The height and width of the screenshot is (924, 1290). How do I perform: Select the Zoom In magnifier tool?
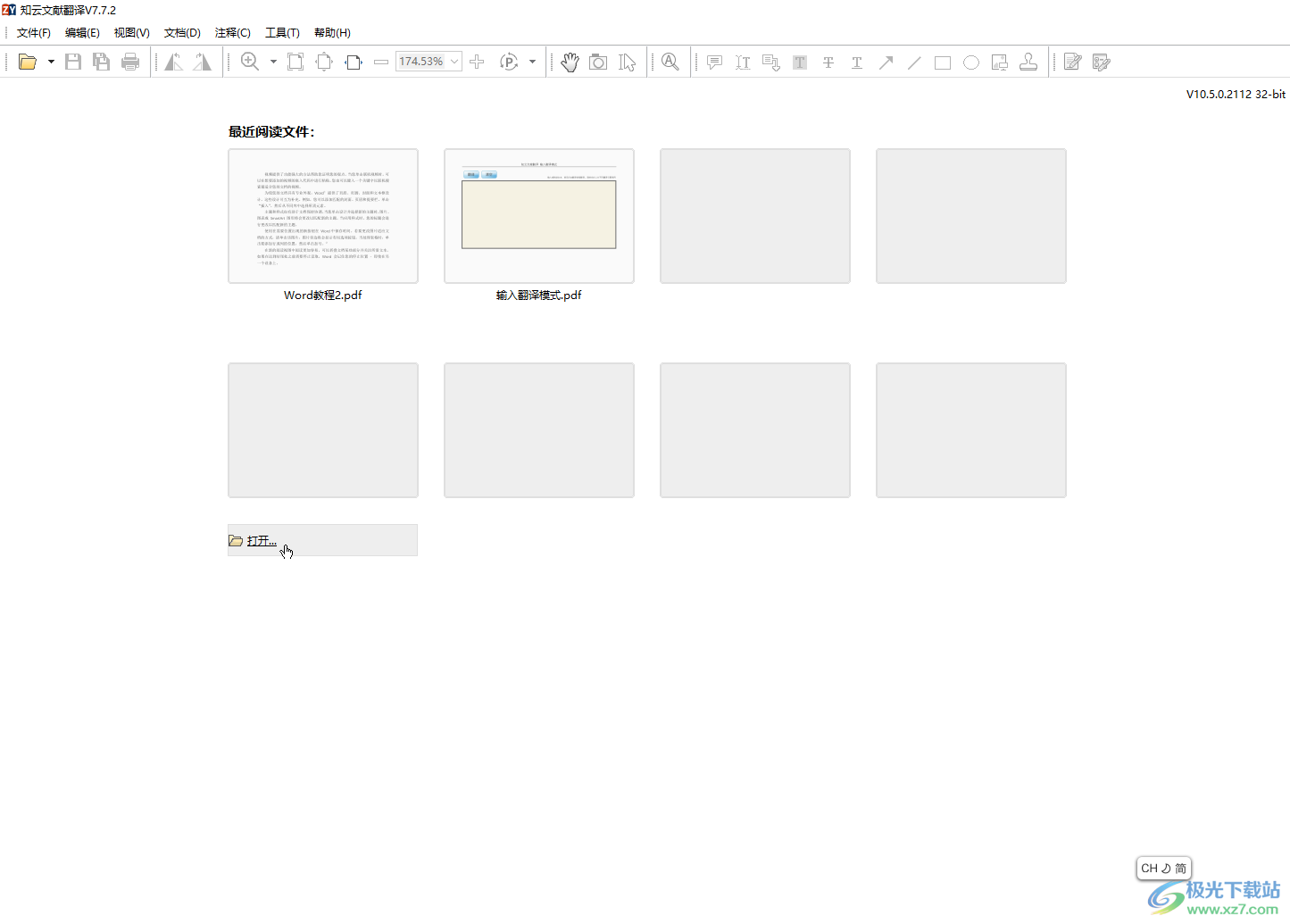coord(250,62)
